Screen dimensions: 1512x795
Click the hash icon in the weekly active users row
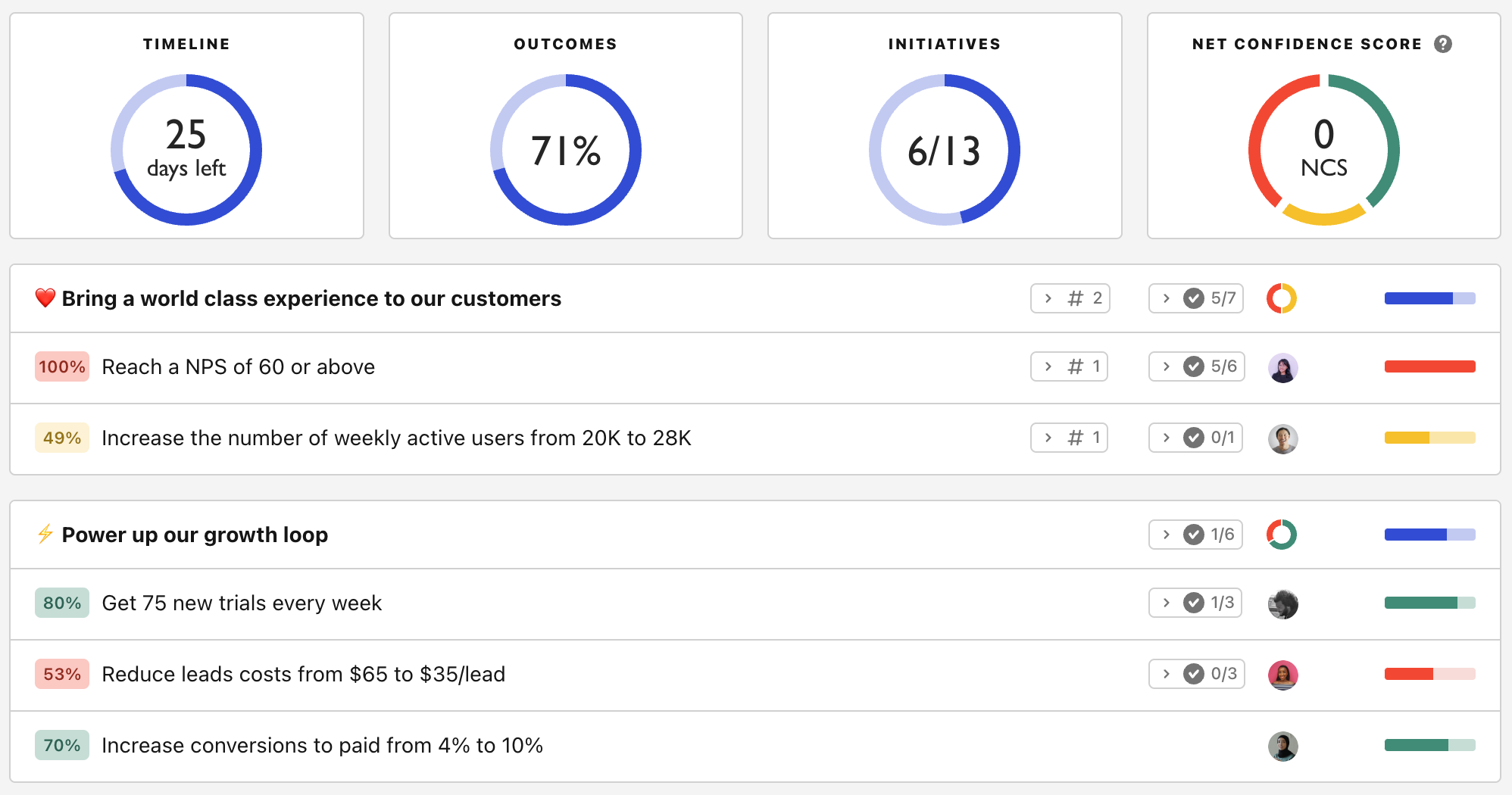click(1076, 438)
